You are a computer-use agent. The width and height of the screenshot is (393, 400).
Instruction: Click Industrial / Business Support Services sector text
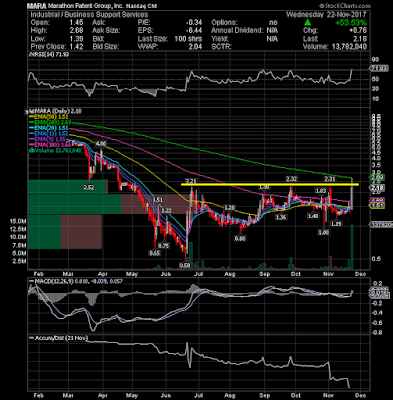(89, 15)
